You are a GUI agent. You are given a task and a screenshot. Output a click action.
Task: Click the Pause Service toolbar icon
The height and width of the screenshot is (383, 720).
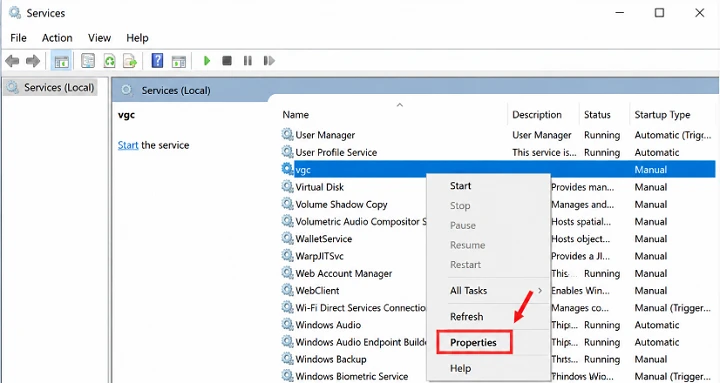(x=248, y=61)
